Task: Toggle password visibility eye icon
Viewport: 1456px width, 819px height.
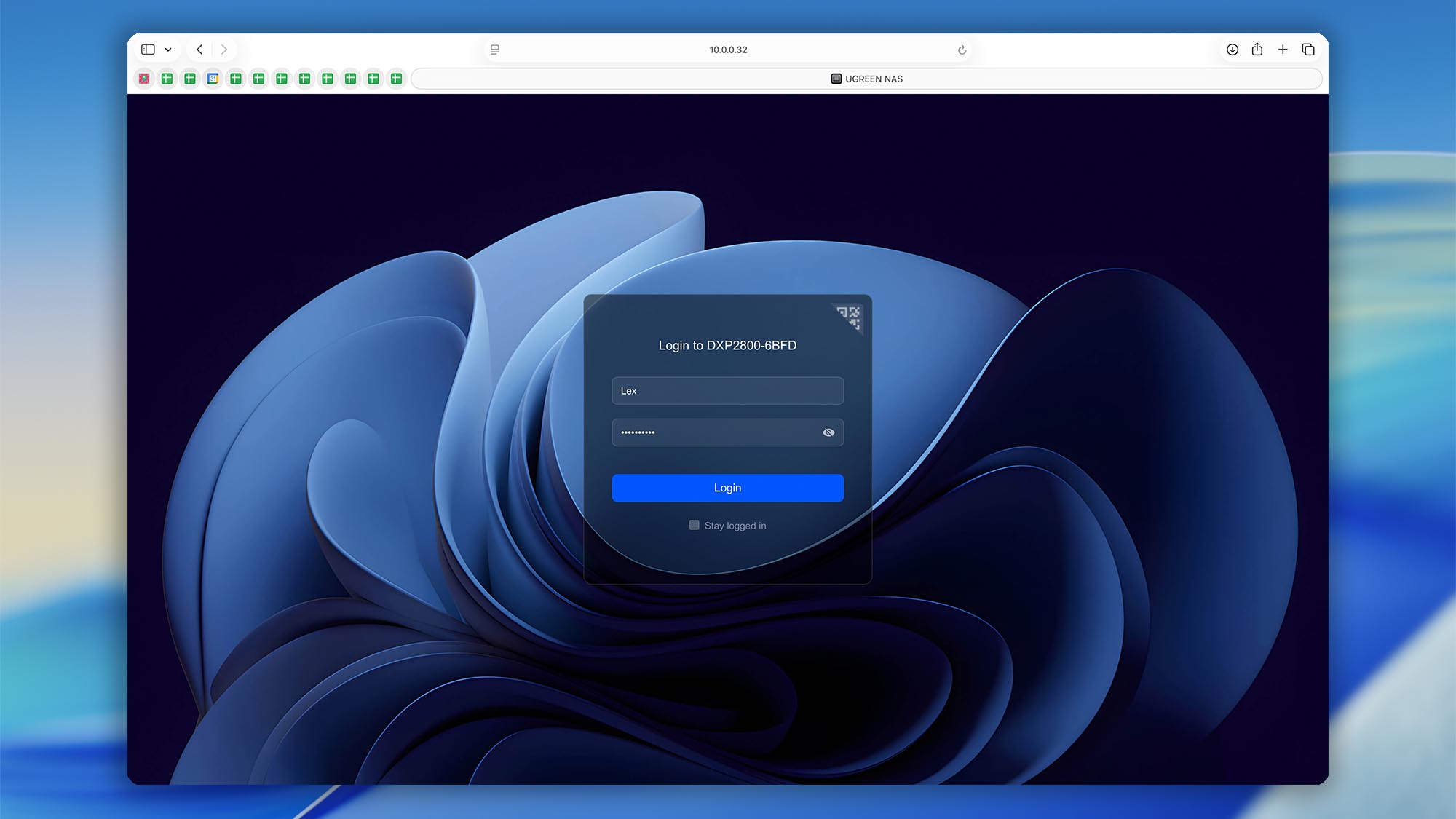Action: (x=828, y=432)
